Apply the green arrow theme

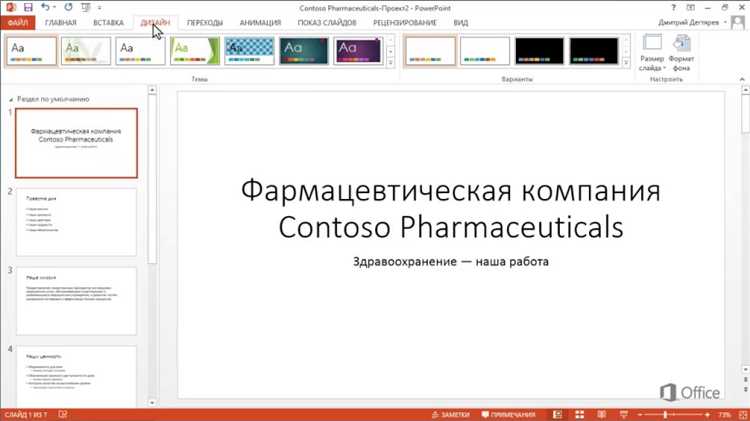pos(195,51)
